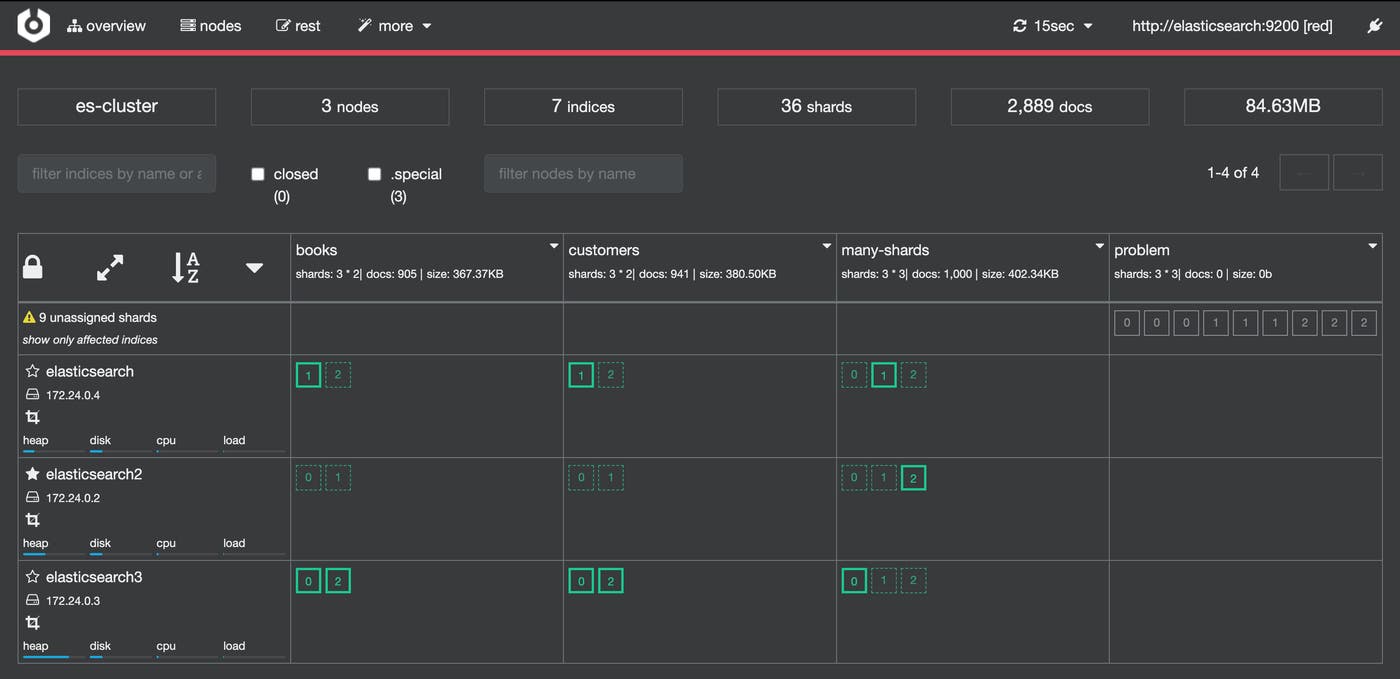Click the disconnect plug icon
Viewport: 1400px width, 679px height.
pos(1375,25)
